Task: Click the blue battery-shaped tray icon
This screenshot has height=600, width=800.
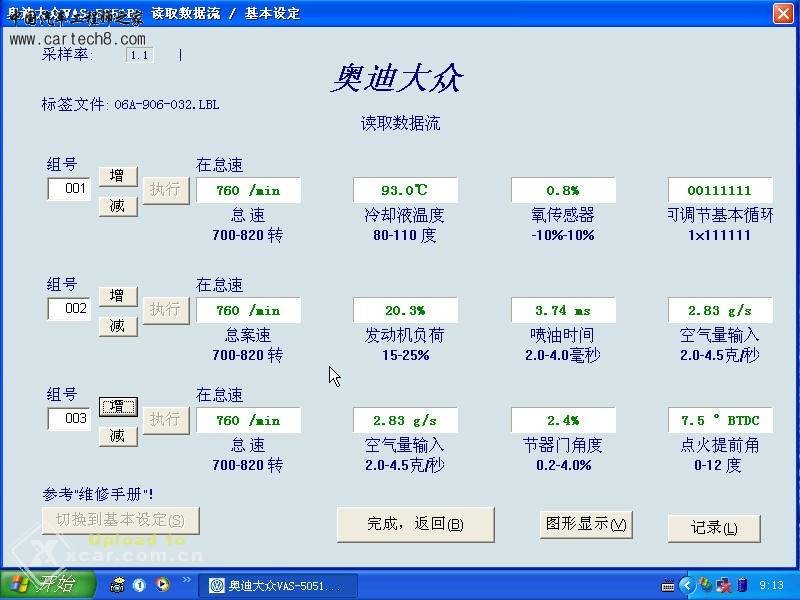Action: [x=742, y=585]
